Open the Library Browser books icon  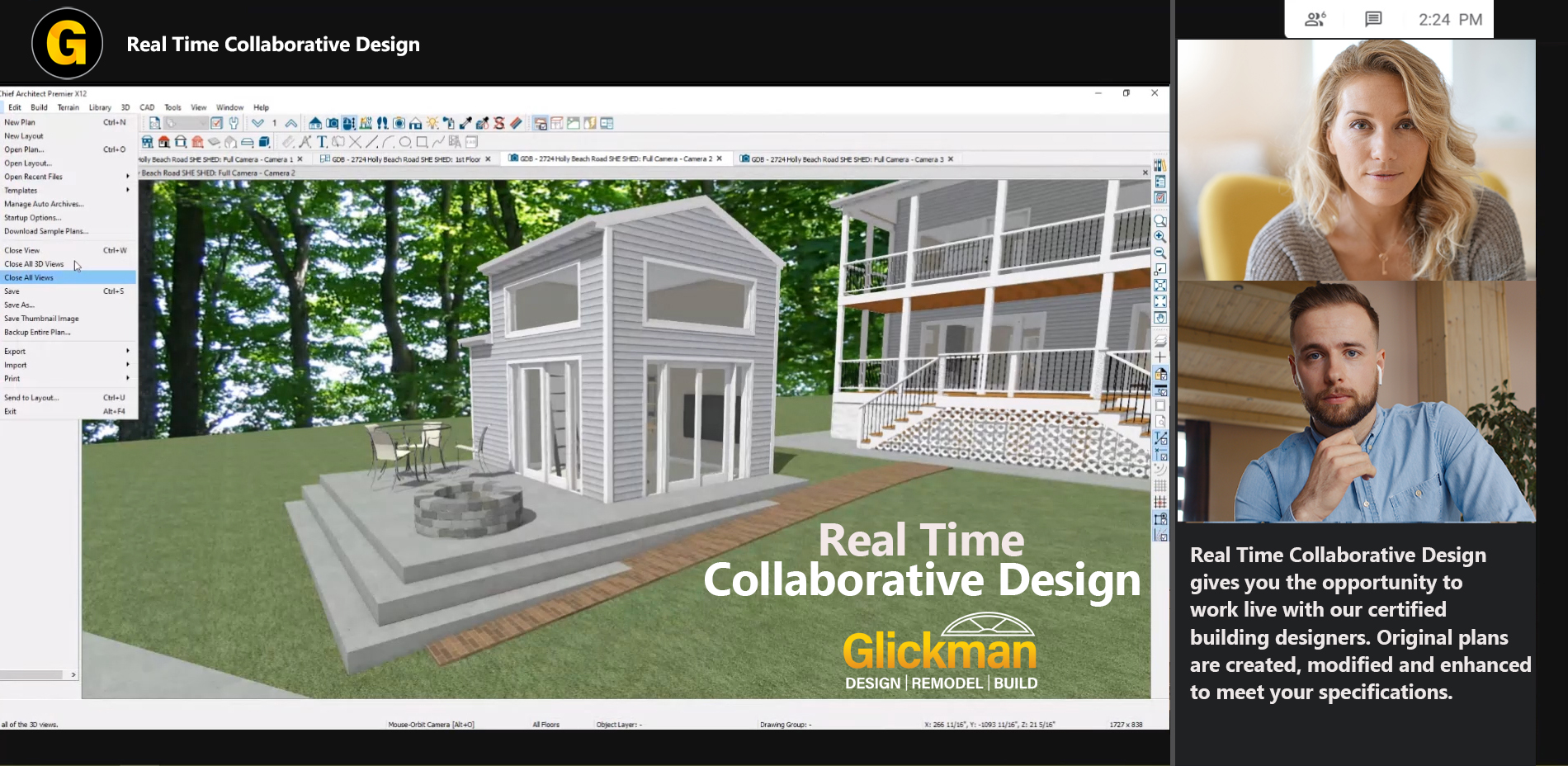[x=1159, y=165]
